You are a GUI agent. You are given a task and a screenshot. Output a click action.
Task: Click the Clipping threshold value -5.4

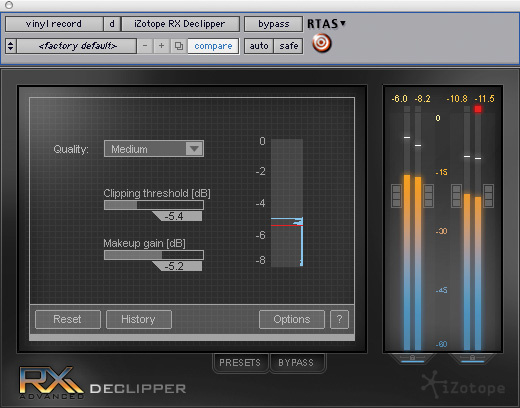(x=177, y=216)
